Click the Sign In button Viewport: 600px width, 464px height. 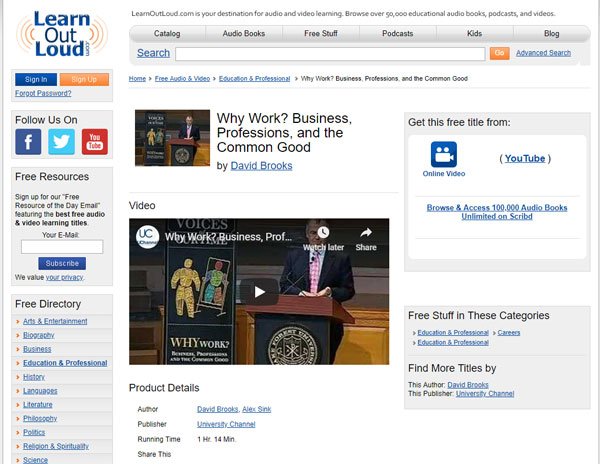coord(36,80)
